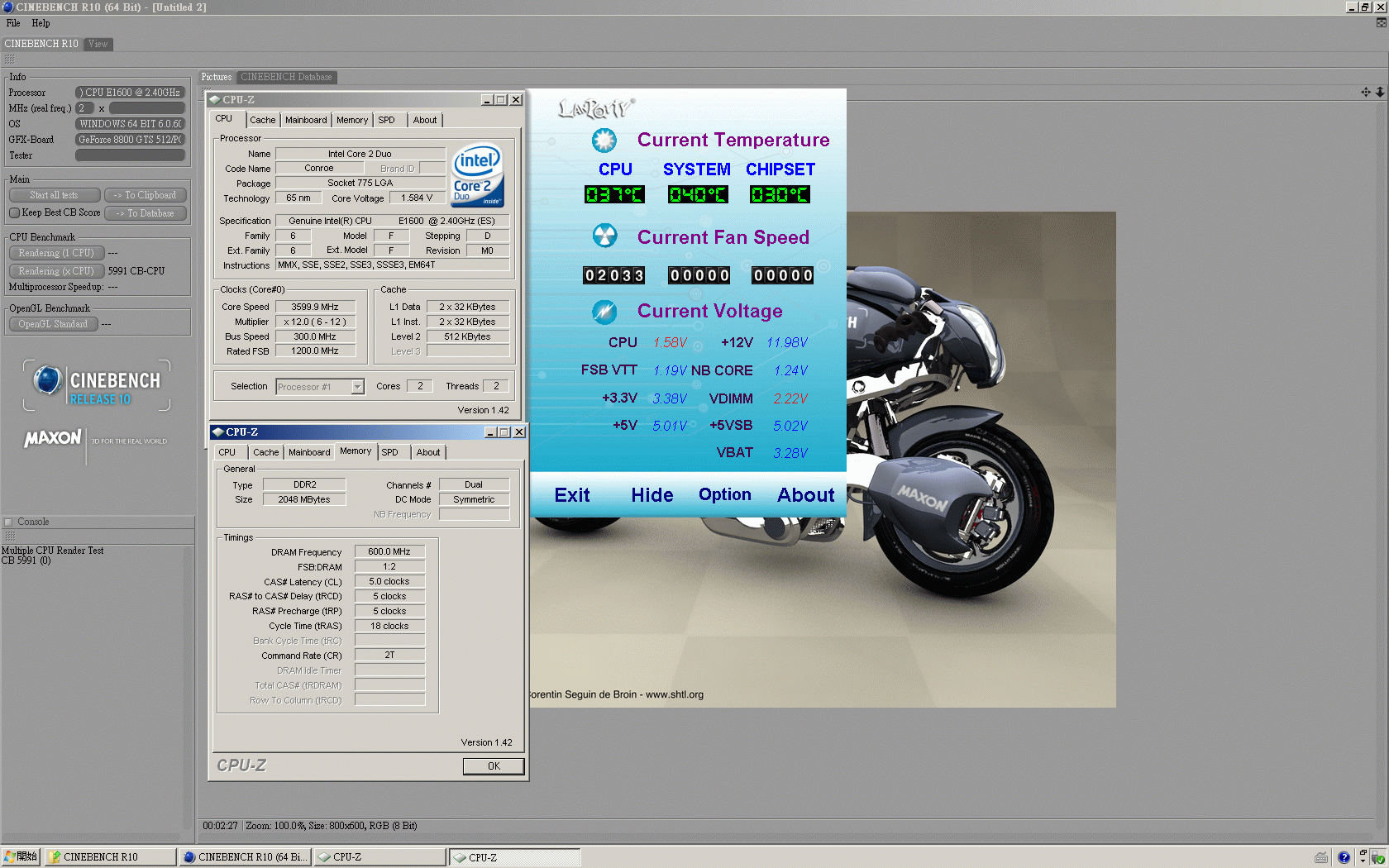Click the help icon in system tray
1389x868 pixels.
(x=1344, y=857)
